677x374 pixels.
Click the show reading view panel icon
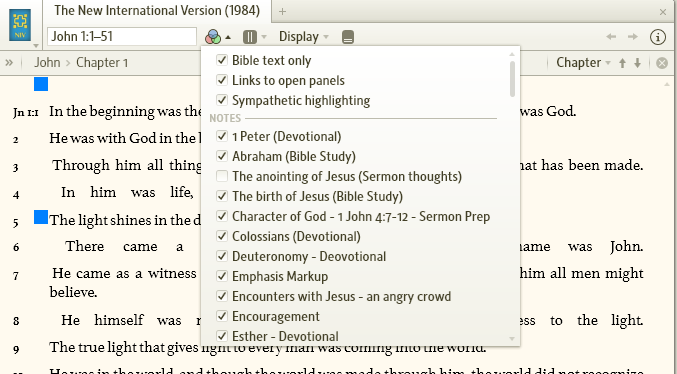[348, 37]
